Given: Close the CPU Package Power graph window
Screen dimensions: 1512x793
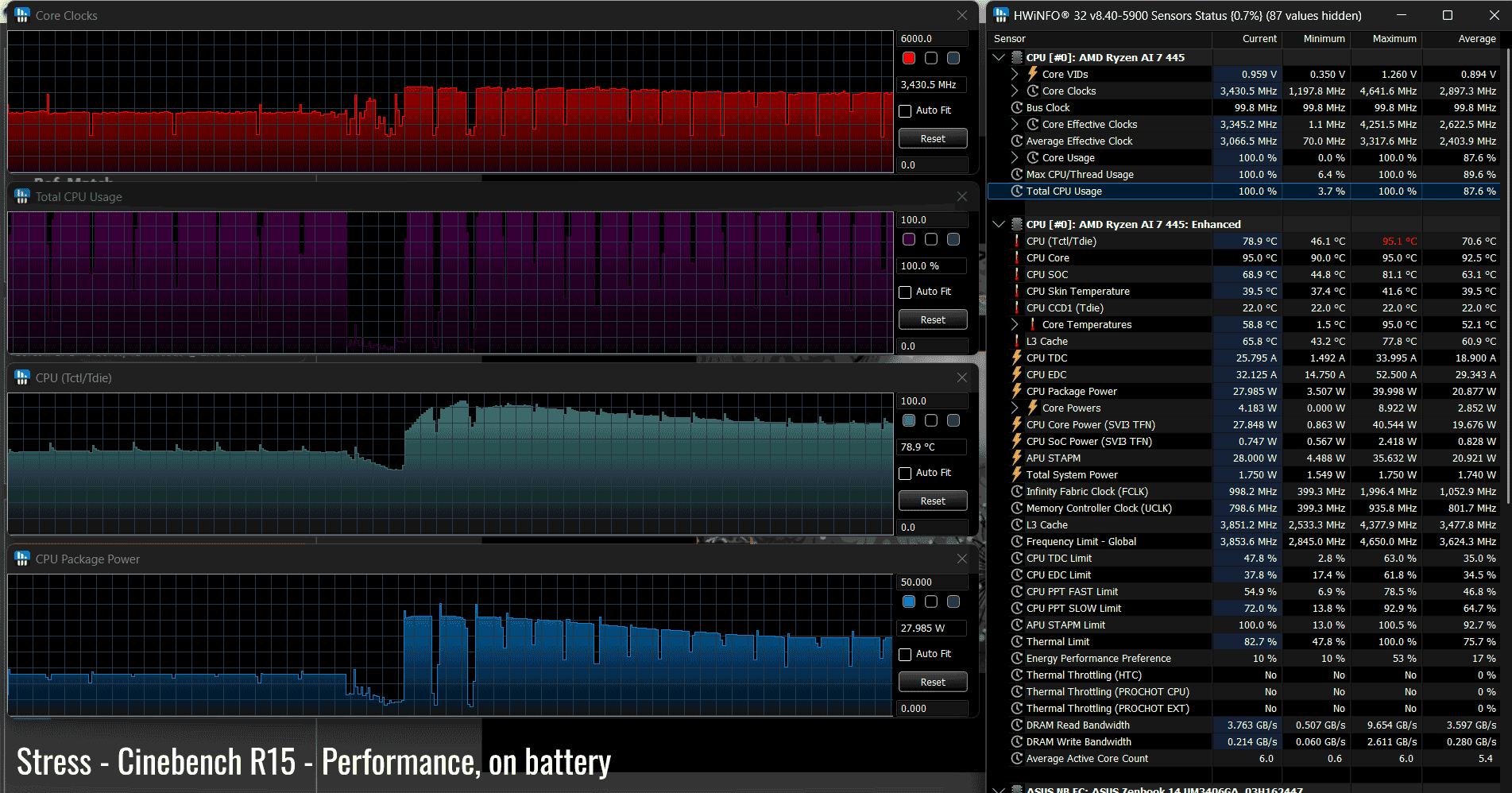Looking at the screenshot, I should pos(962,559).
